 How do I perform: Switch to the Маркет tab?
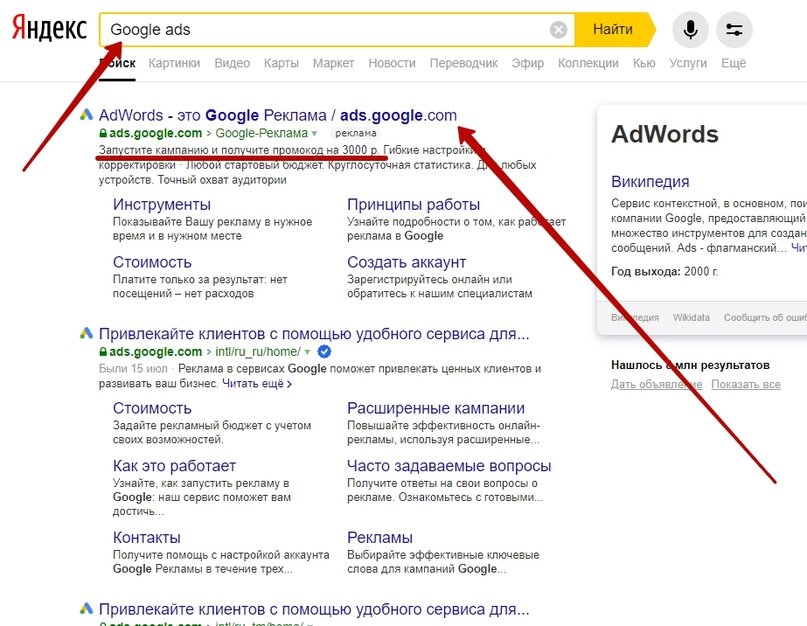[334, 63]
